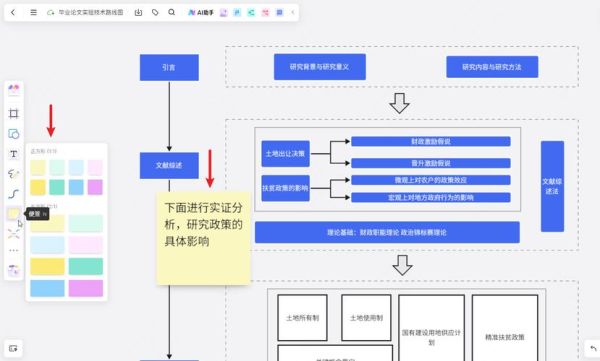Select the 研究内容与研究方法 box
Viewport: 600px width, 361px height.
click(492, 67)
